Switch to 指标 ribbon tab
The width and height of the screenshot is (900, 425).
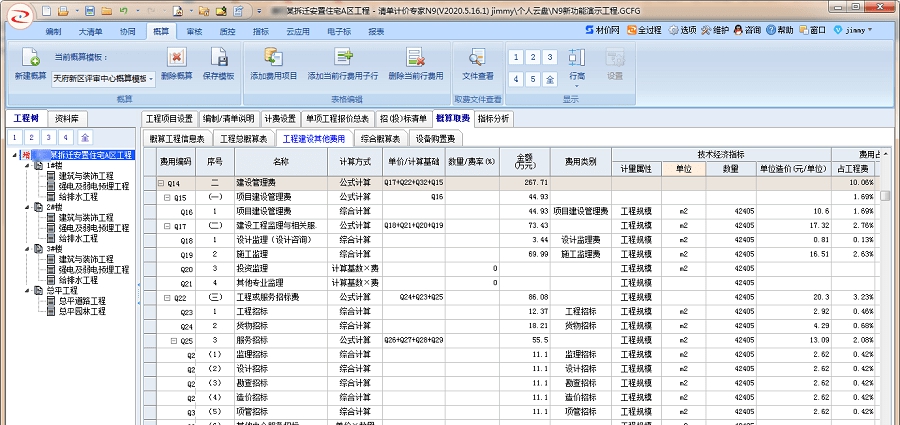261,32
